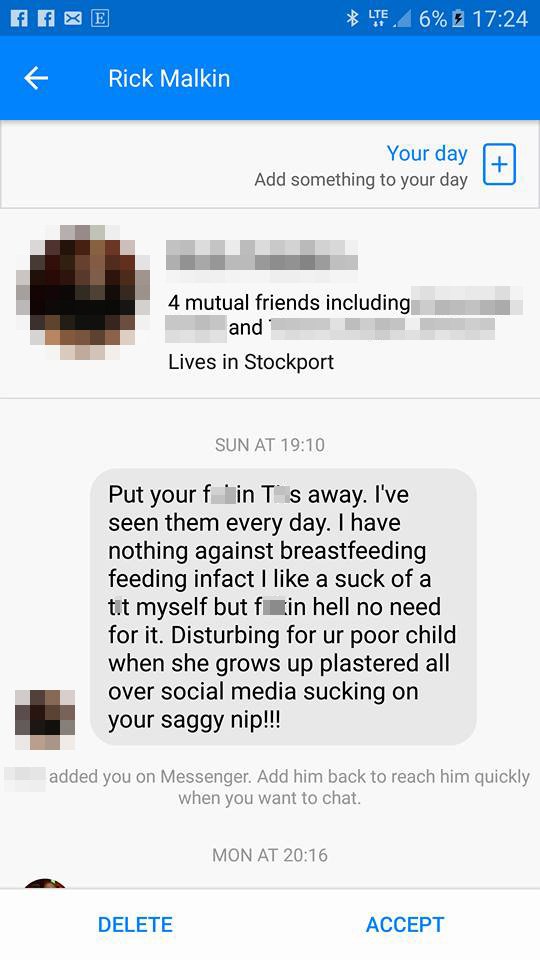The width and height of the screenshot is (540, 960).
Task: Tap the gray message bubble text
Action: tap(283, 607)
